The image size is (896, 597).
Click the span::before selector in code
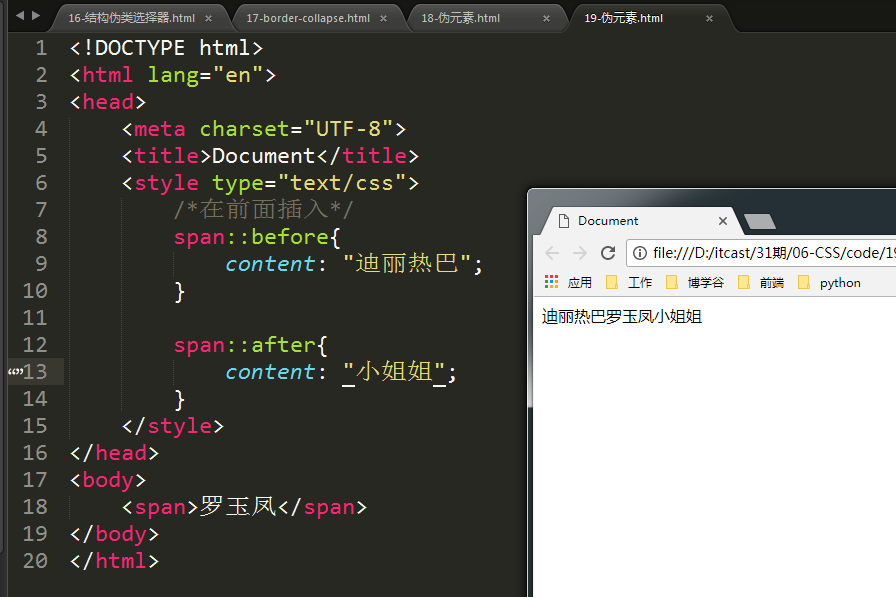pos(251,237)
